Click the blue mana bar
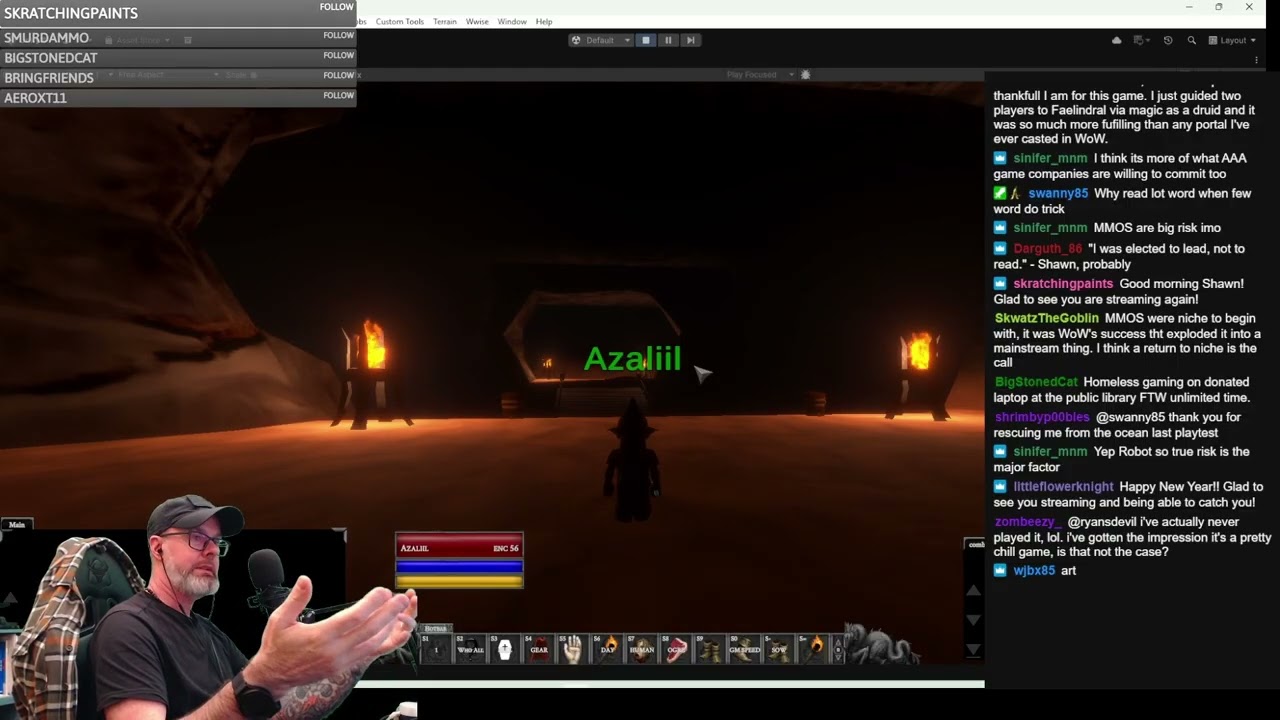This screenshot has height=720, width=1280. [459, 566]
